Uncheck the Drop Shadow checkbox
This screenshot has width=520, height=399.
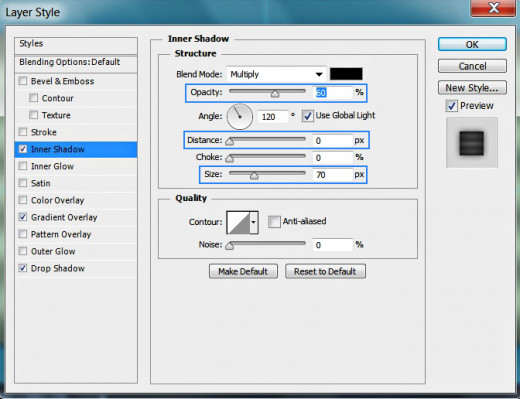[23, 268]
